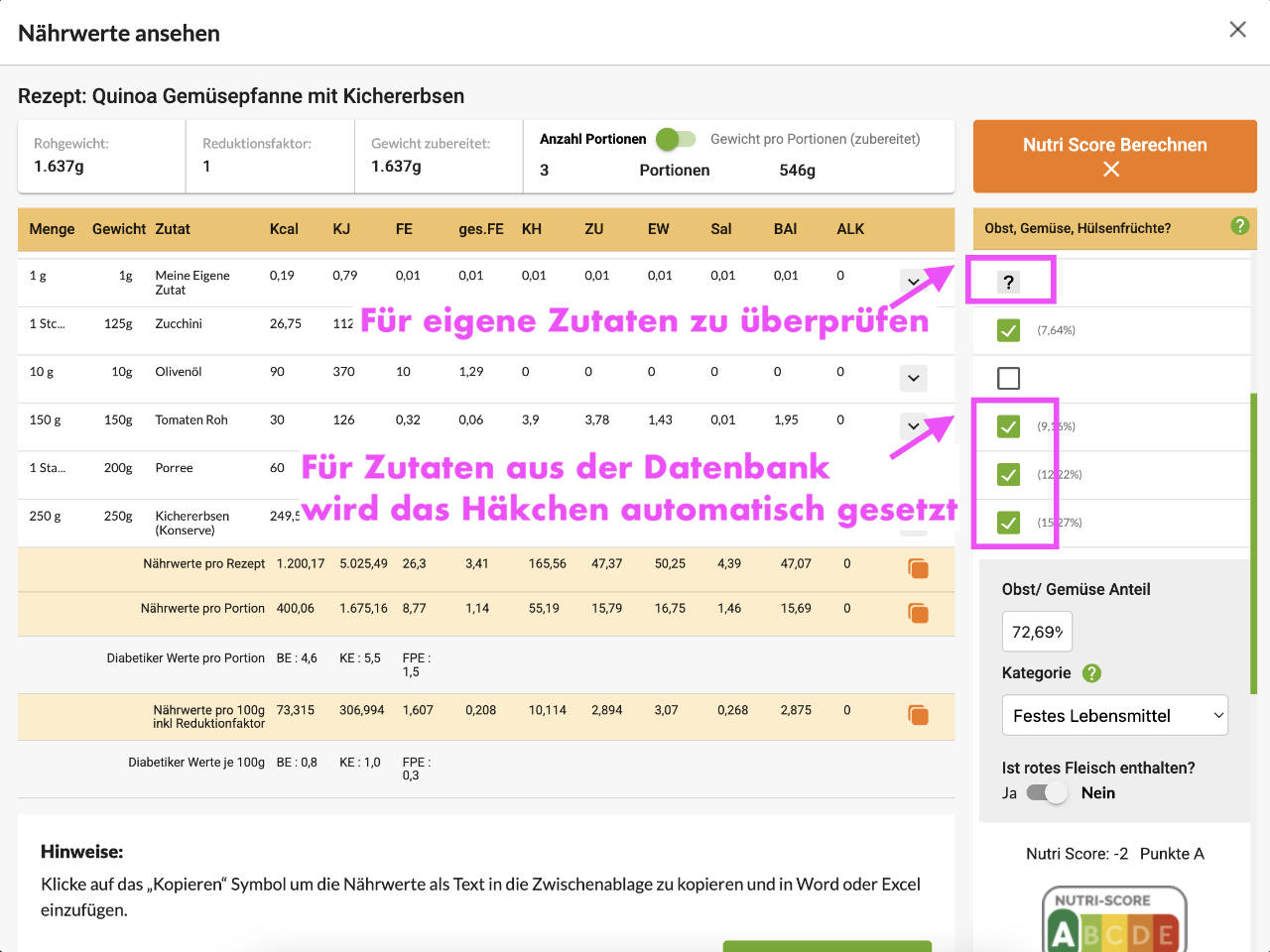Viewport: 1270px width, 952px height.
Task: Expand details for Meine Eigene Zutat row
Action: 913,282
